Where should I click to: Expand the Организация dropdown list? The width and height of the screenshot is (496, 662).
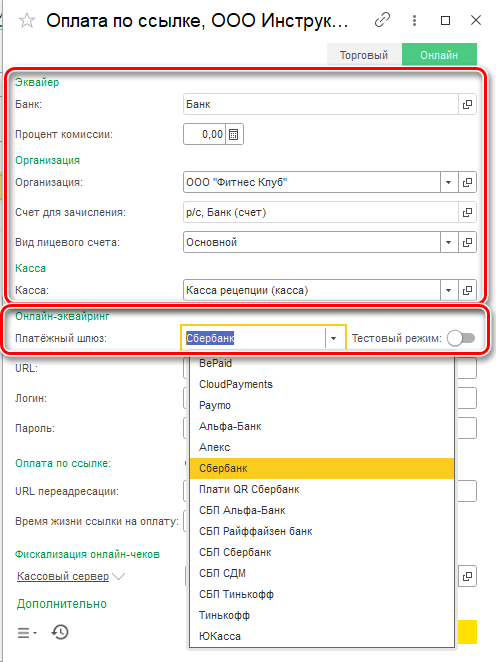(449, 182)
